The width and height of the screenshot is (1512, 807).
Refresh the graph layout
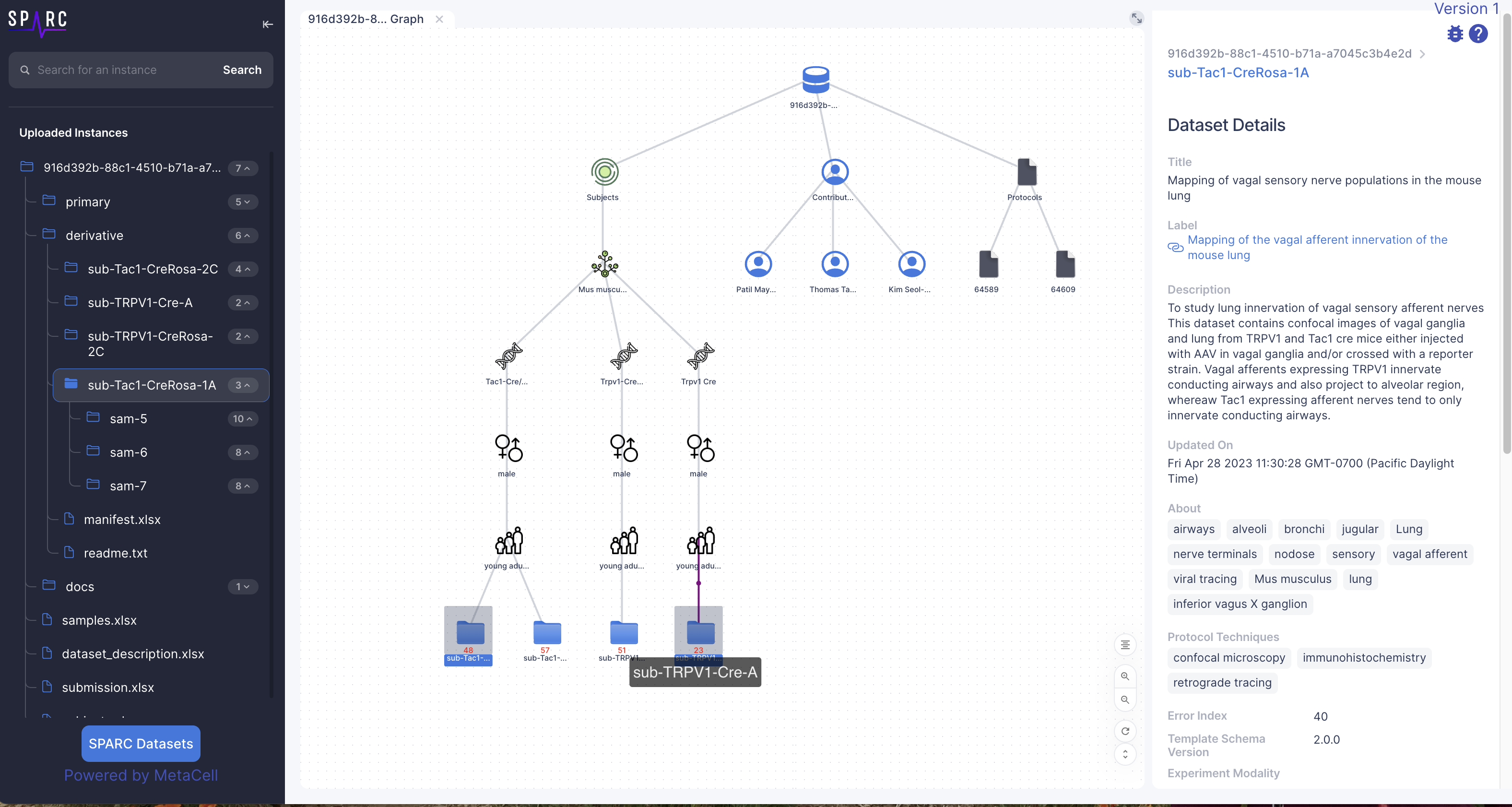click(x=1125, y=731)
